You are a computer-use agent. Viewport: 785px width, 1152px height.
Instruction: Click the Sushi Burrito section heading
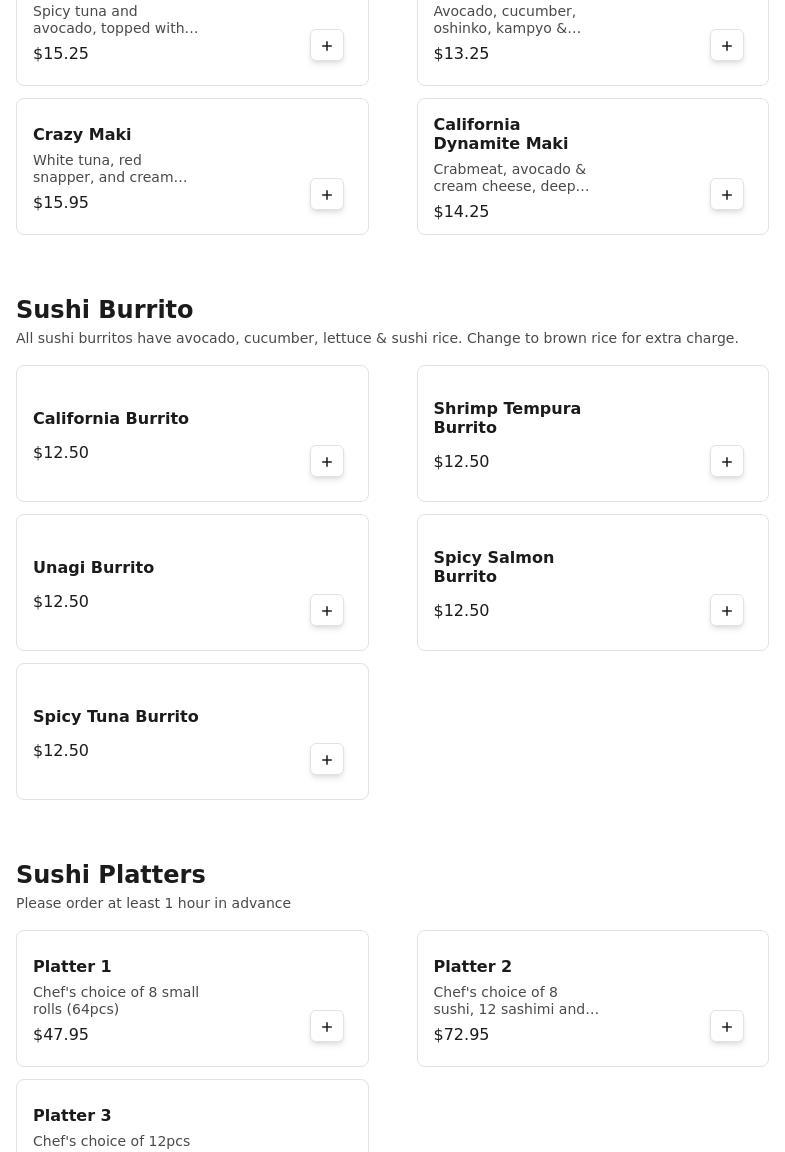tap(104, 309)
